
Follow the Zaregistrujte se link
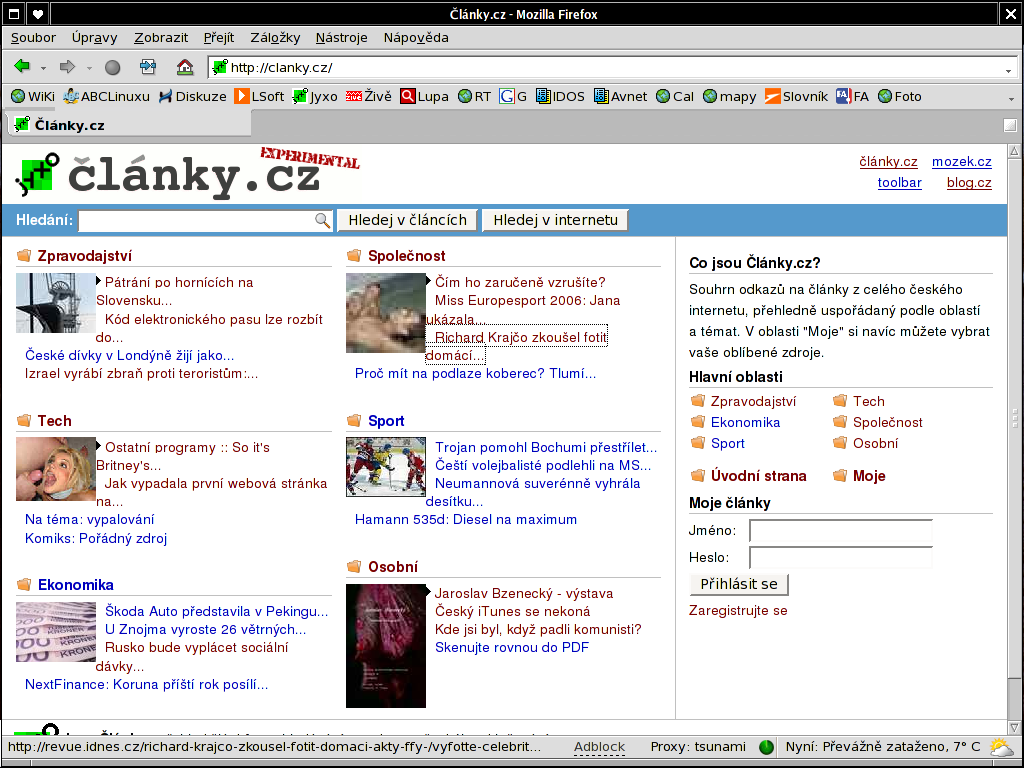coord(738,611)
